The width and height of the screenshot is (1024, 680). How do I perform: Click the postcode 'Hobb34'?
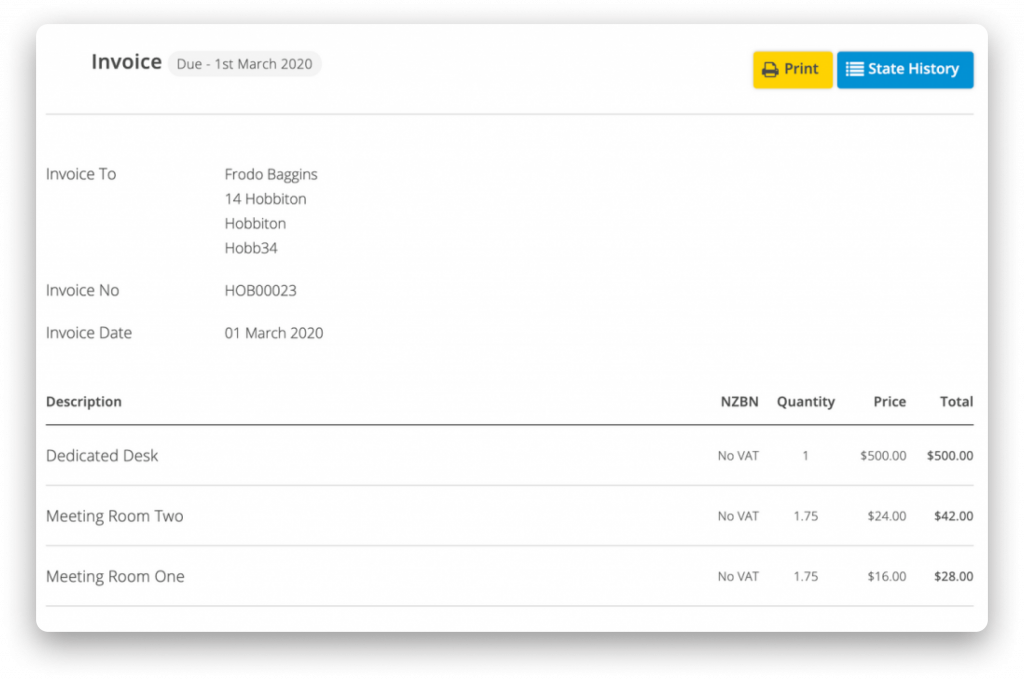pyautogui.click(x=251, y=248)
